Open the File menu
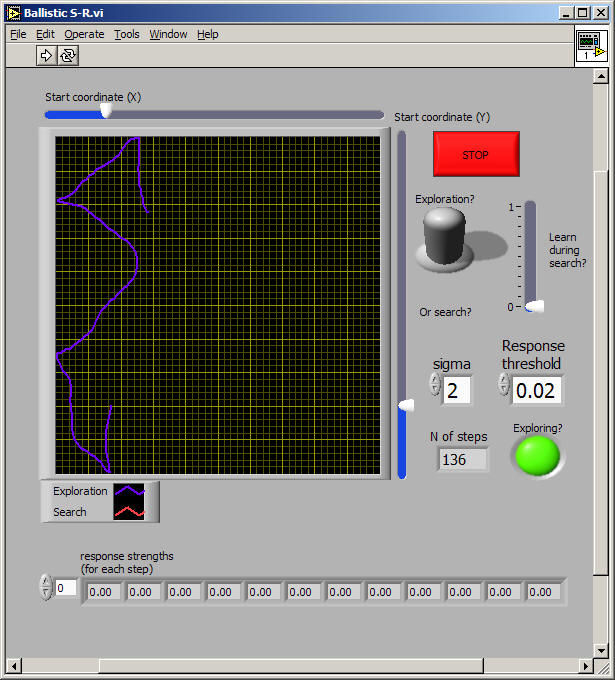 [x=18, y=34]
